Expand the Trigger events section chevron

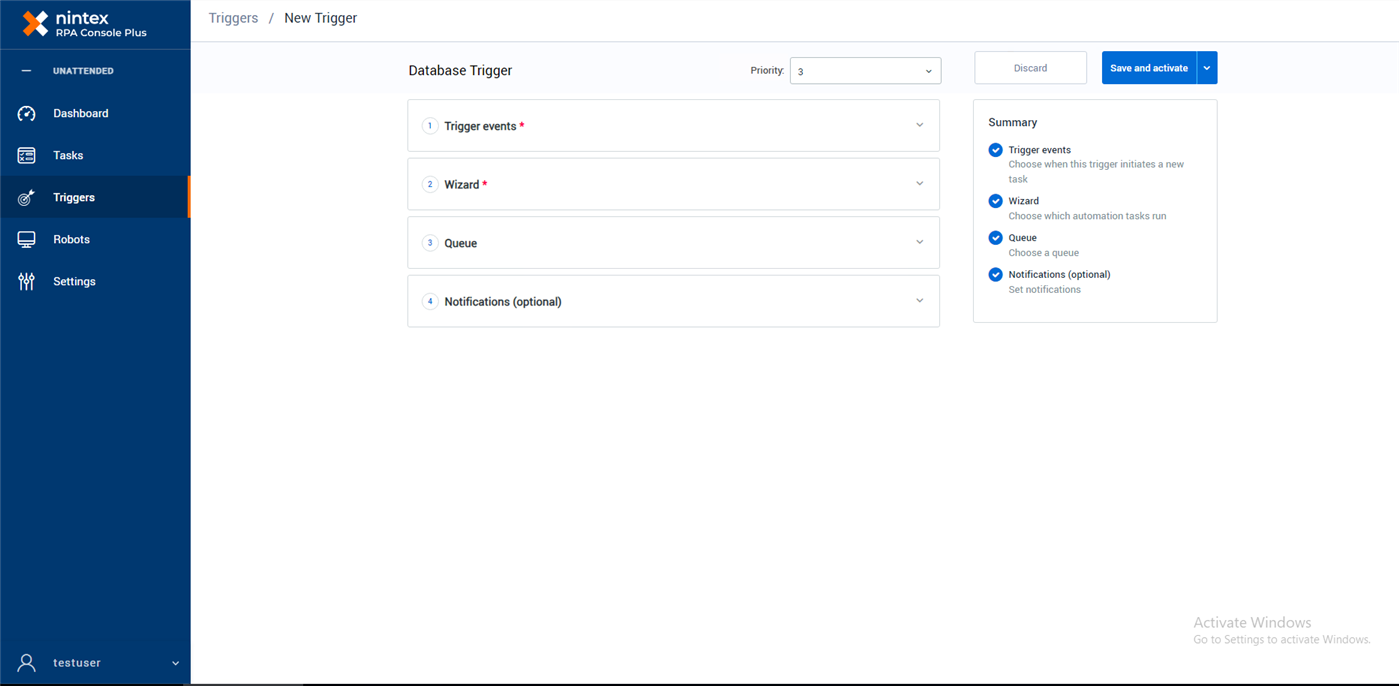click(x=920, y=126)
